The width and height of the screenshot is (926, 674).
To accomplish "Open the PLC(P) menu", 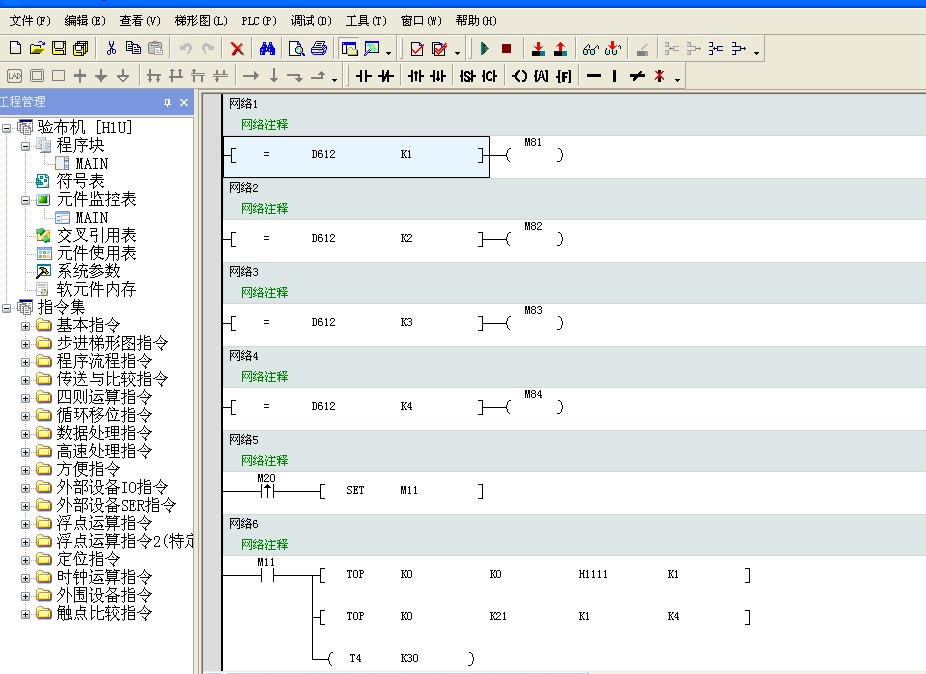I will point(259,20).
